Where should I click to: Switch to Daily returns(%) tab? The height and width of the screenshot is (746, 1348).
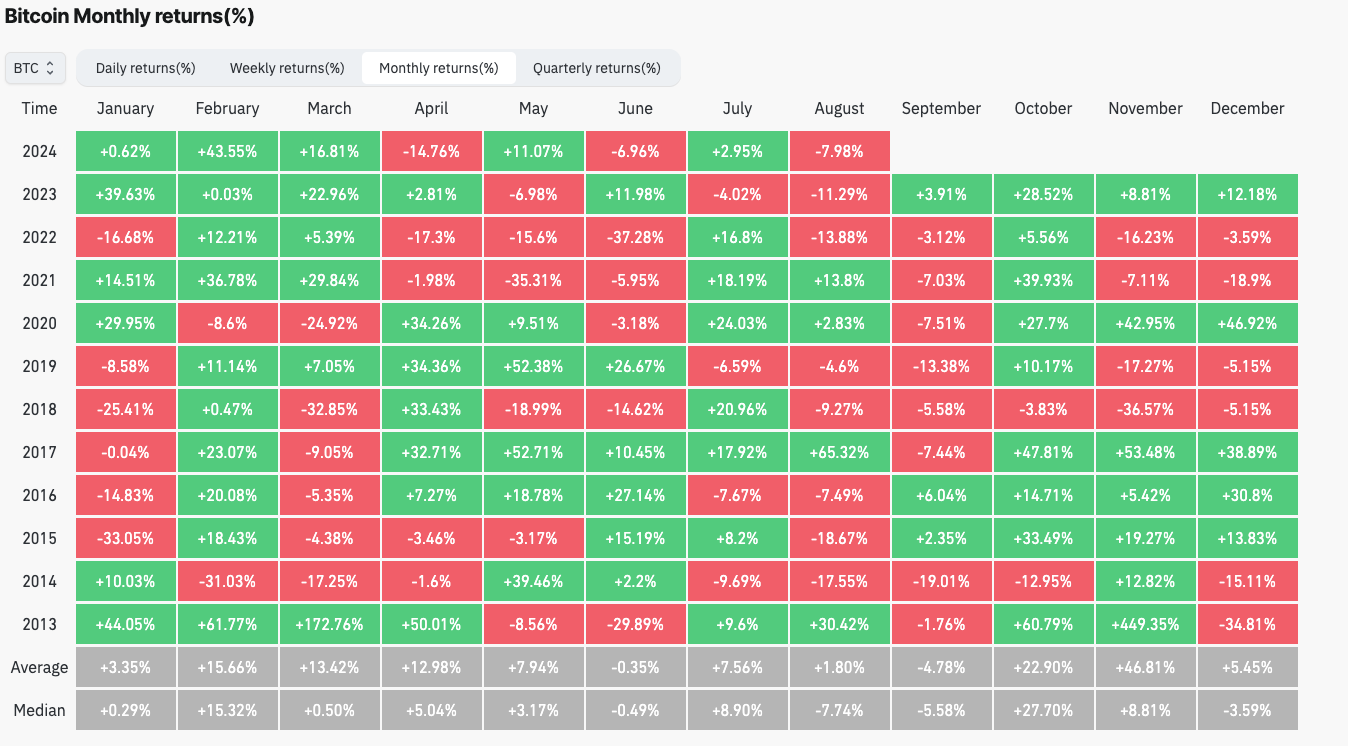click(145, 68)
